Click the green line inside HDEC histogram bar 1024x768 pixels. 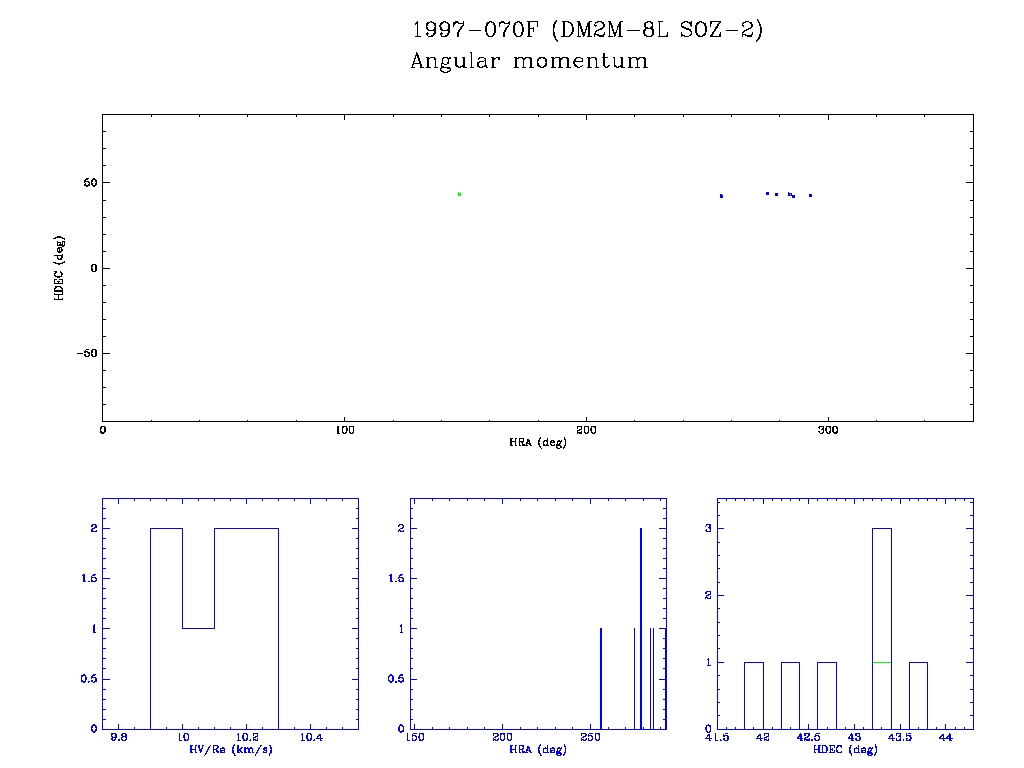(x=882, y=662)
